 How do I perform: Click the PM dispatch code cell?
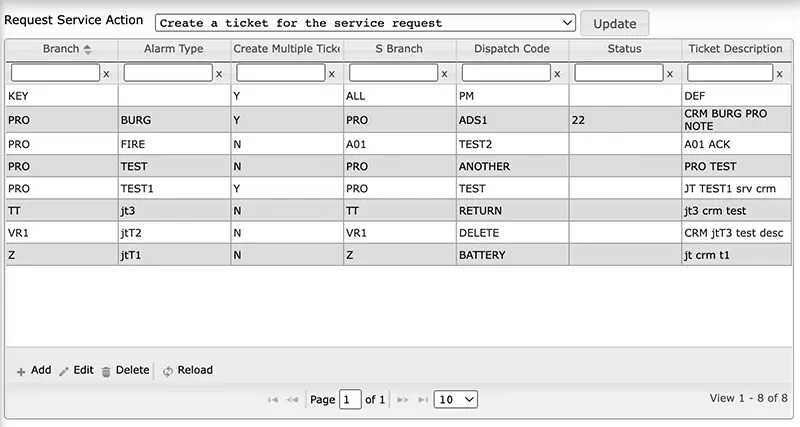512,96
